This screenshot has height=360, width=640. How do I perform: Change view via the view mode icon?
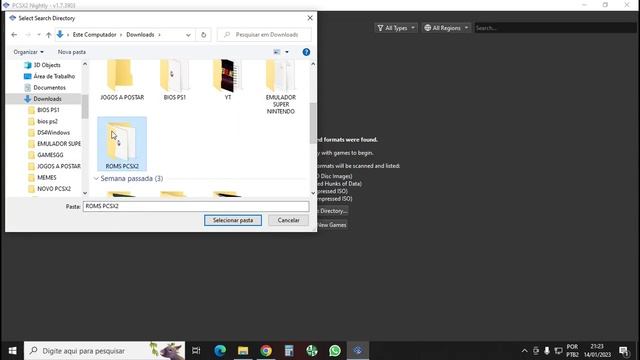(277, 52)
